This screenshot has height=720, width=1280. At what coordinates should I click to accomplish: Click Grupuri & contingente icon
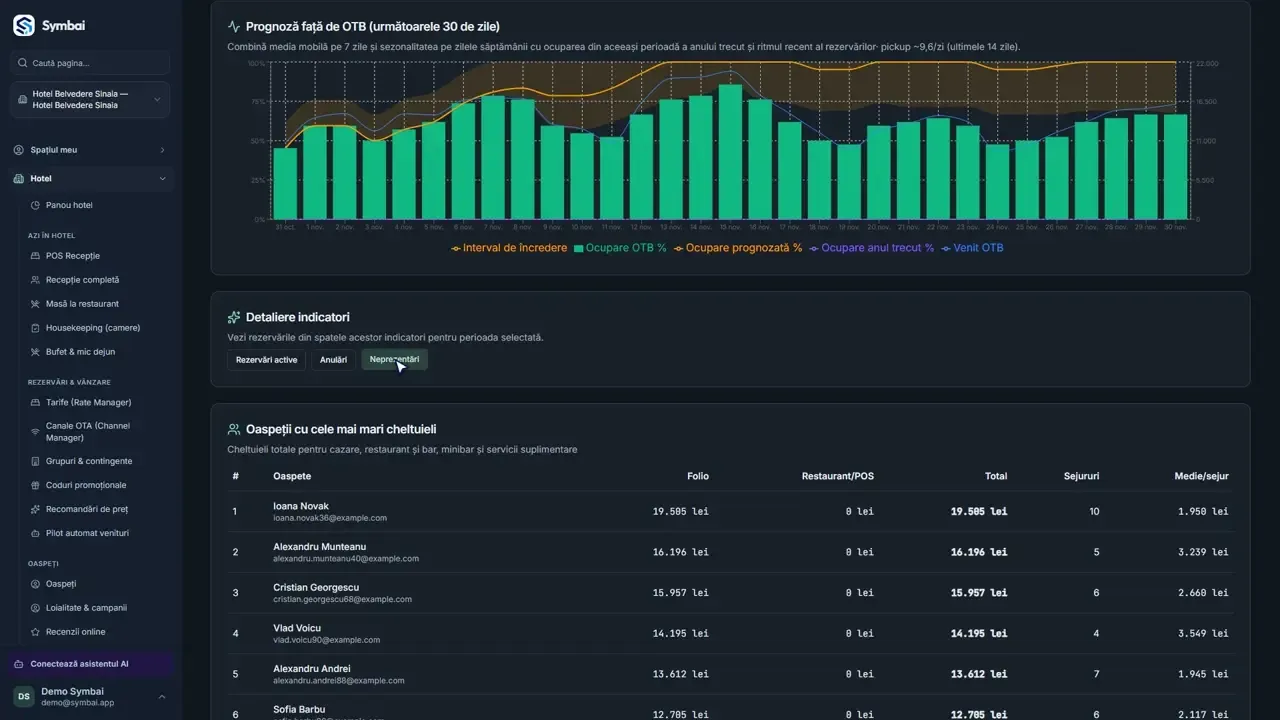[35, 461]
